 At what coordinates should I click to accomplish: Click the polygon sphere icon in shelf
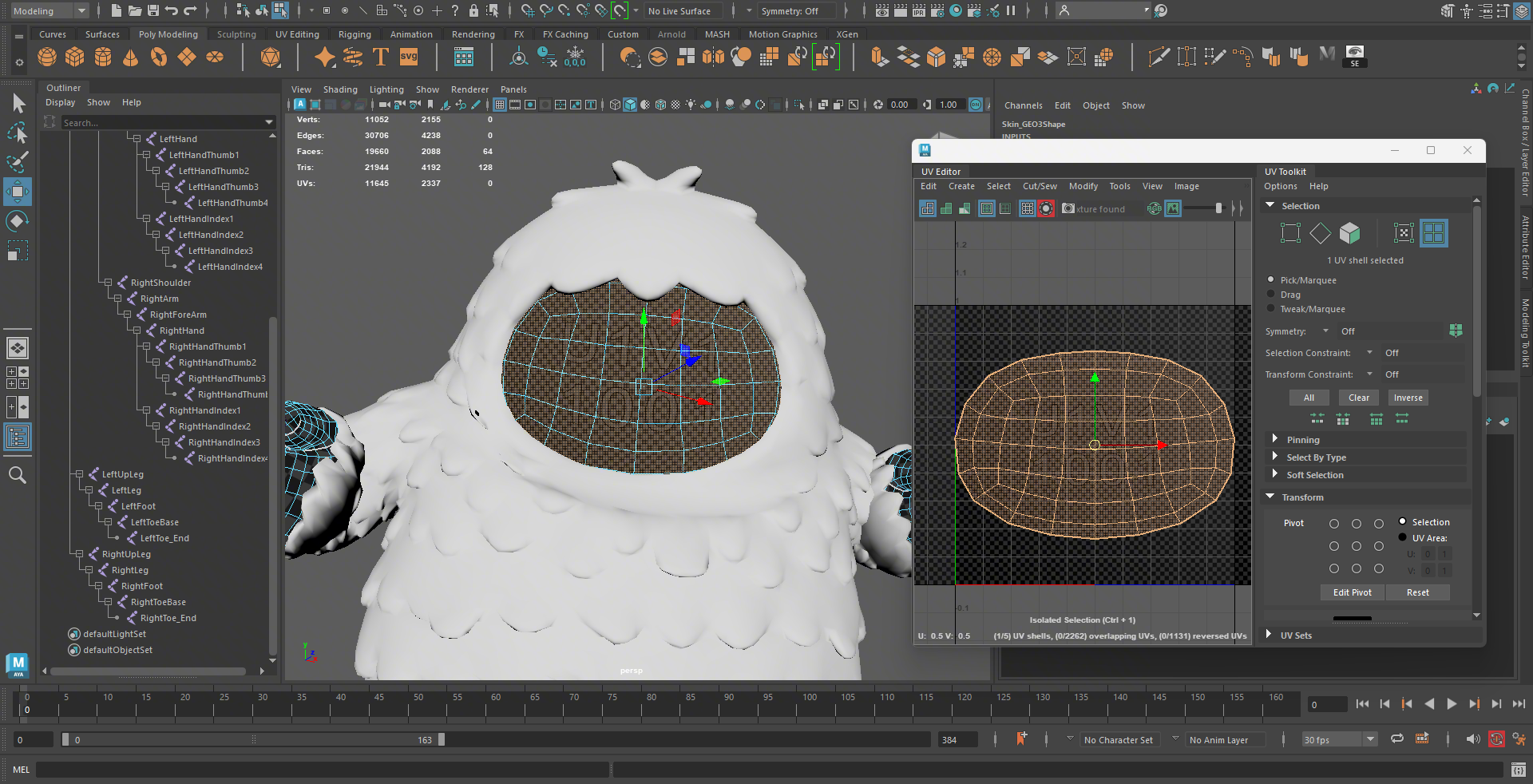[x=47, y=57]
